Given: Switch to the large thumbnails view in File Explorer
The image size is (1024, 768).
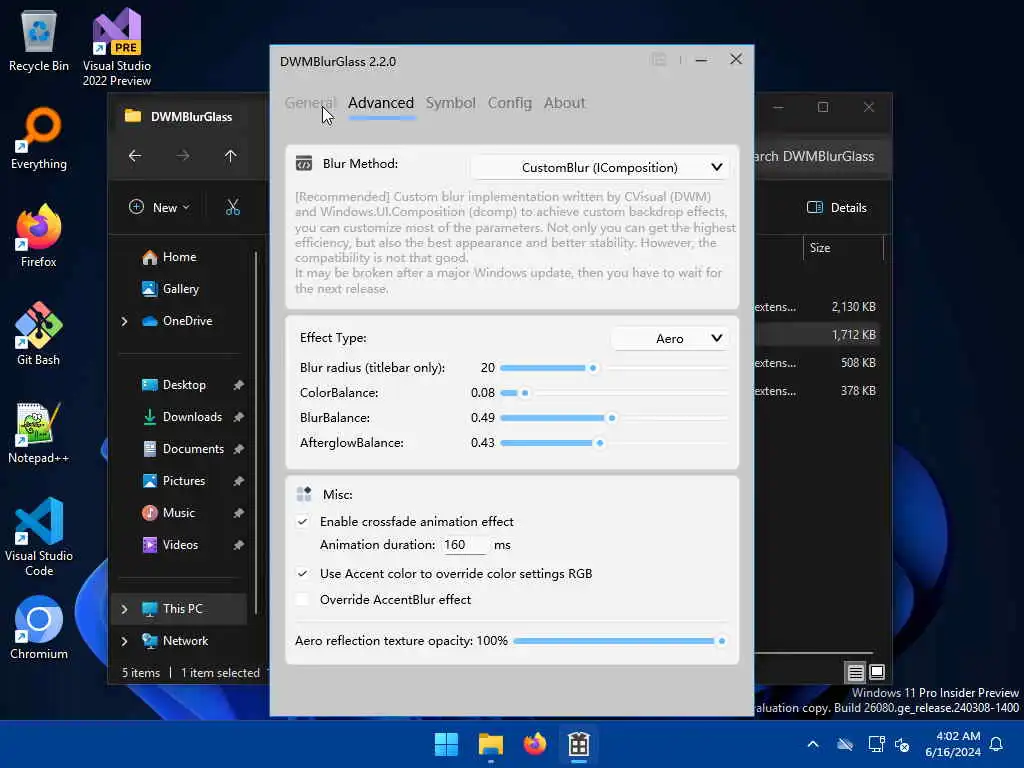Looking at the screenshot, I should coord(877,671).
